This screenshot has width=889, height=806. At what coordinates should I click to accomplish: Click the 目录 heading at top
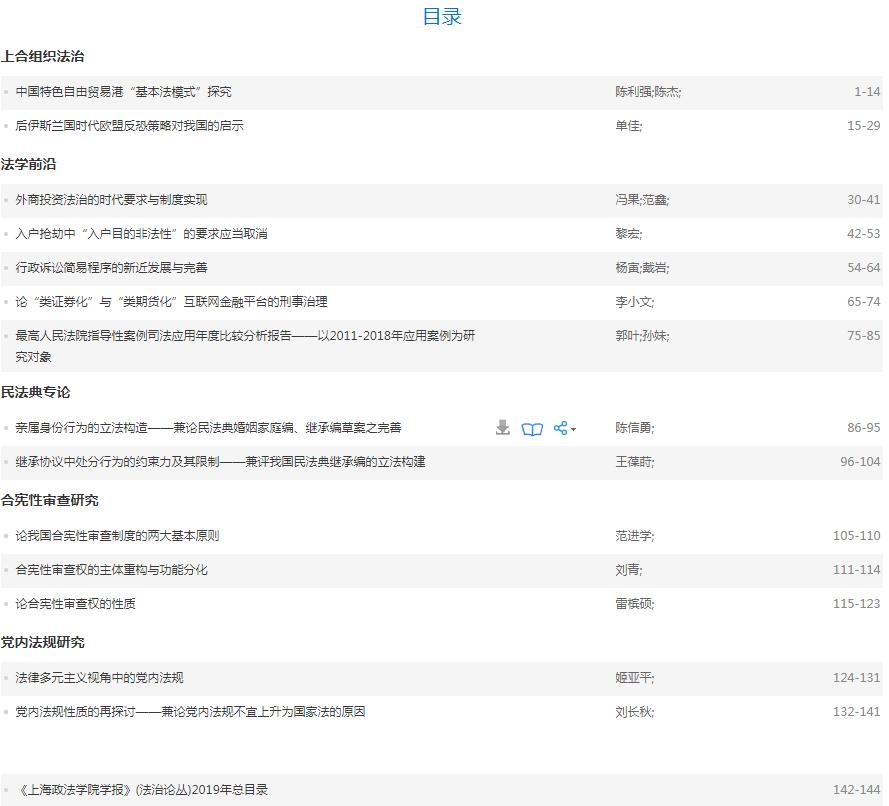(442, 17)
